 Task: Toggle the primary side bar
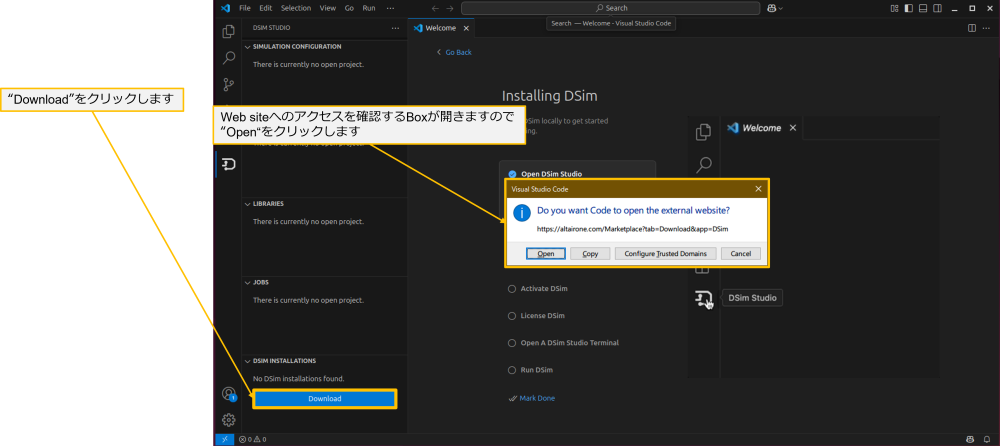pyautogui.click(x=908, y=8)
